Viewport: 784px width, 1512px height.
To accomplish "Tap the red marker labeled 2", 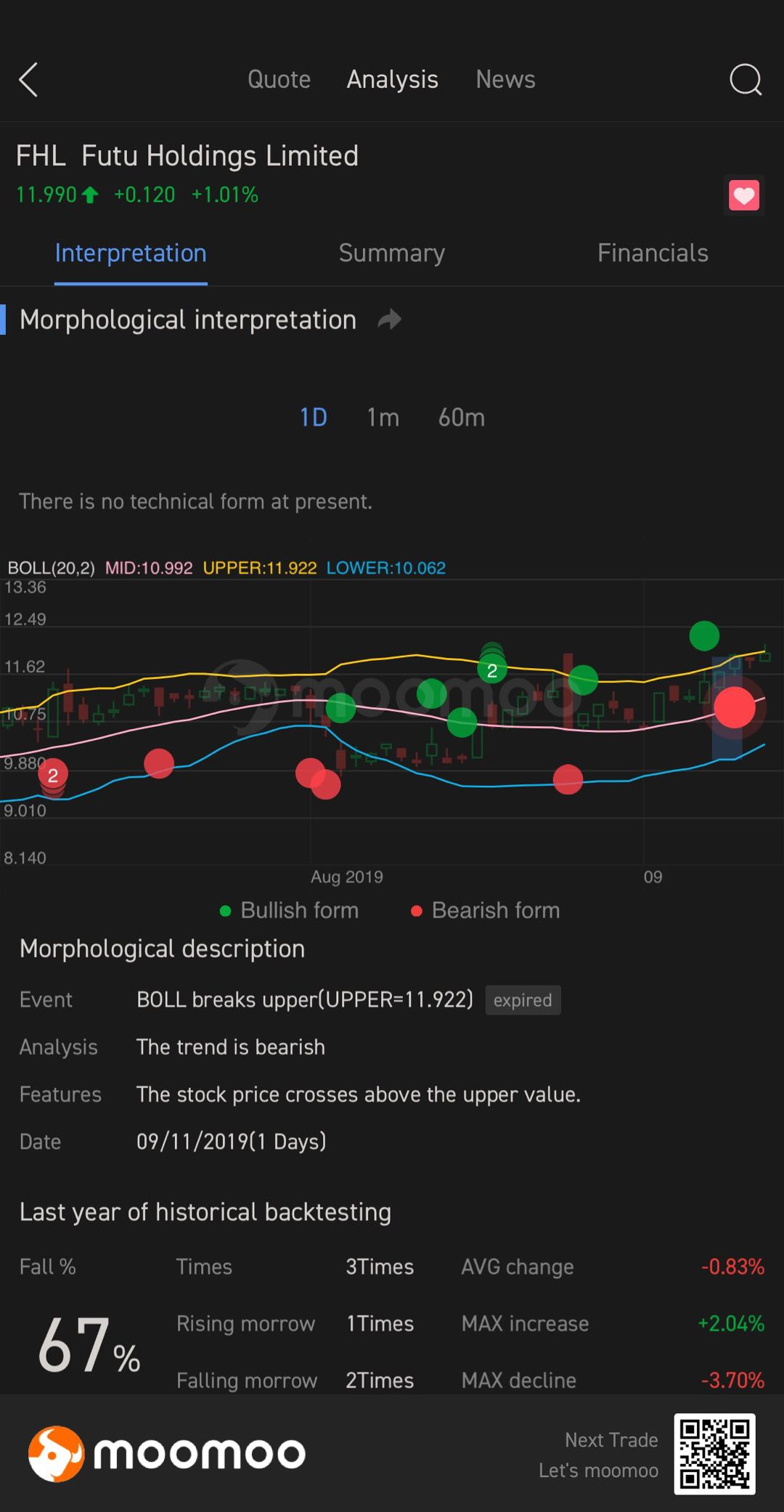I will [x=52, y=776].
